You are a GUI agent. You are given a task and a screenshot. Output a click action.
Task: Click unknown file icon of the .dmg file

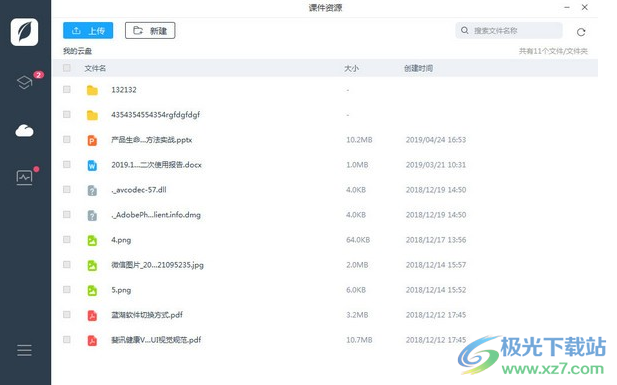[x=92, y=215]
